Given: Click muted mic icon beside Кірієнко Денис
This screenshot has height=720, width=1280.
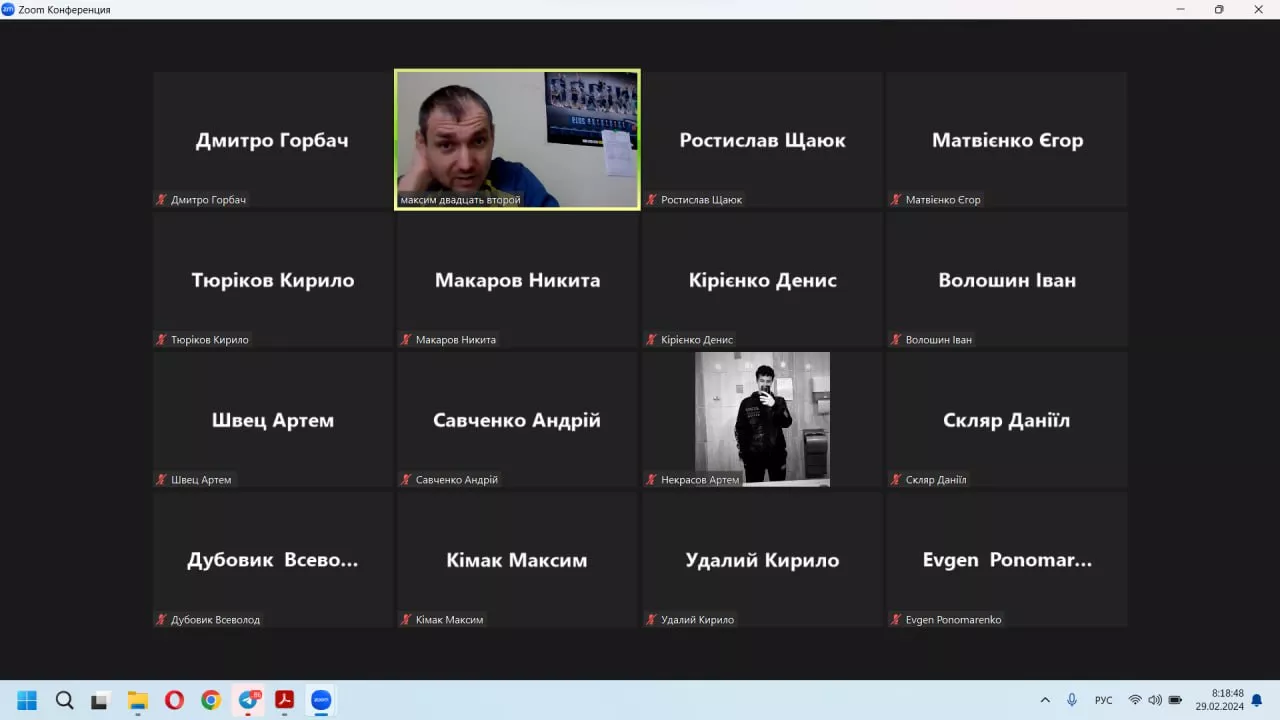Looking at the screenshot, I should coord(651,340).
